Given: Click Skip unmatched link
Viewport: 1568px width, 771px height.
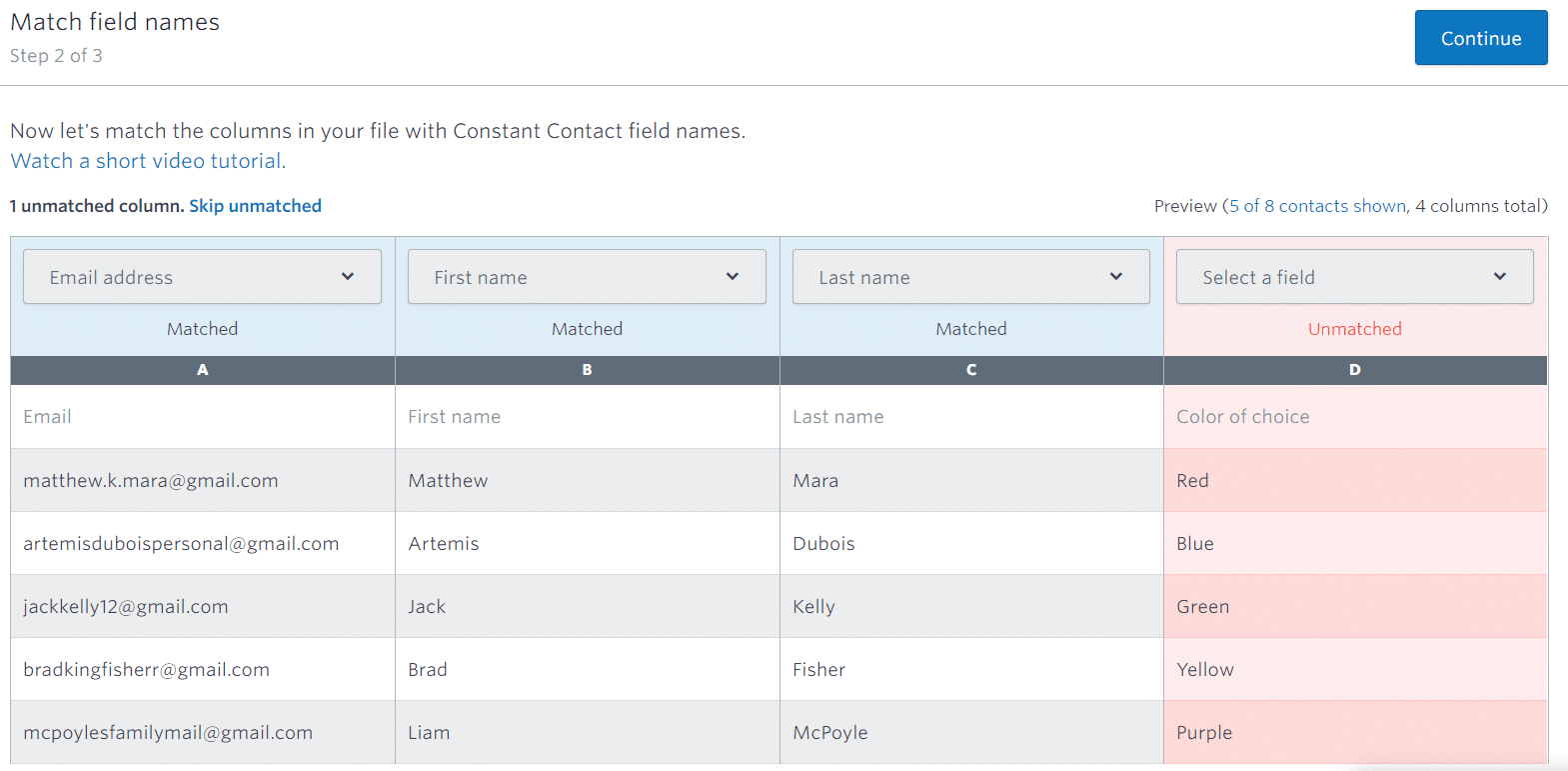Looking at the screenshot, I should click(x=255, y=206).
